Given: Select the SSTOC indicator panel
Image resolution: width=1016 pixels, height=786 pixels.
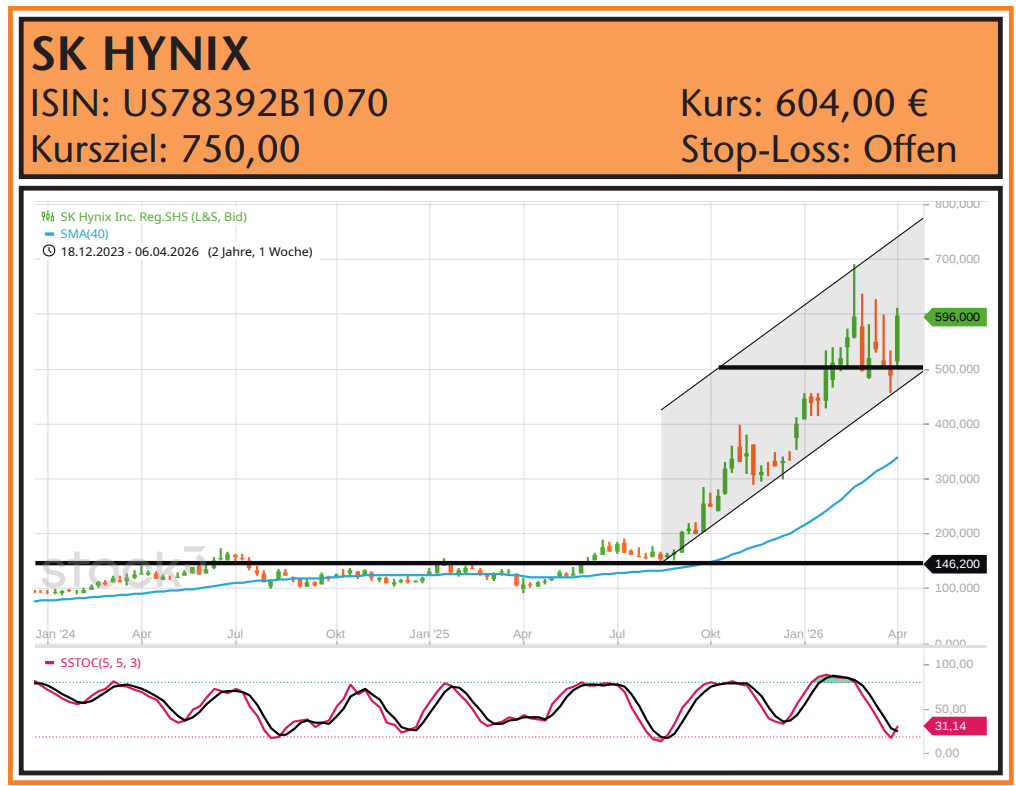Looking at the screenshot, I should [450, 700].
